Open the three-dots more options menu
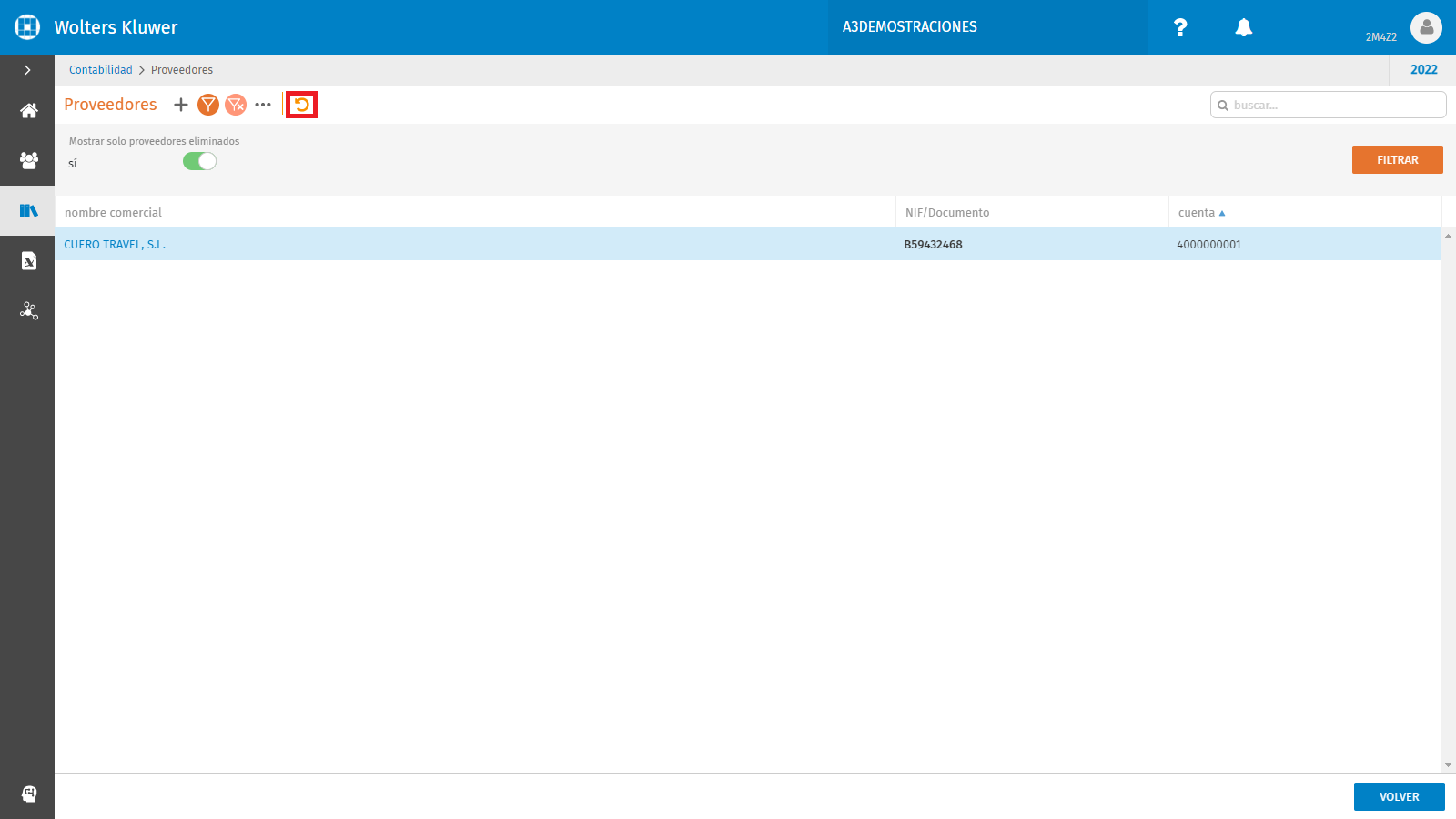Screen dimensions: 1456x819 tap(263, 105)
